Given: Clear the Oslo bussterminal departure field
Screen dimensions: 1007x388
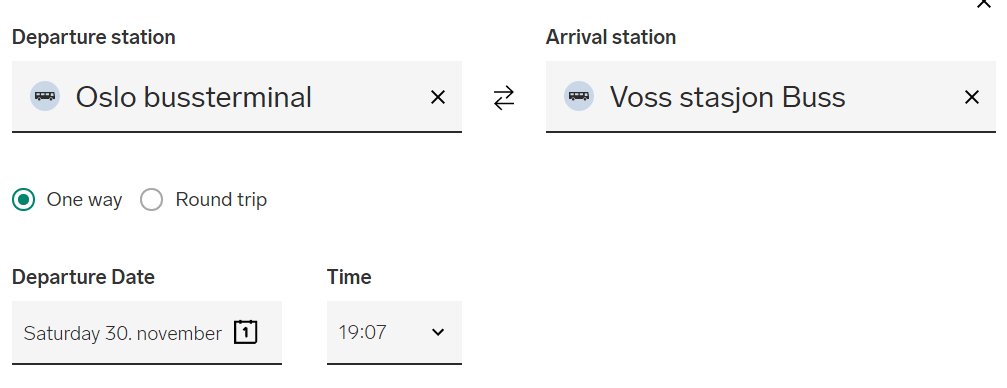Looking at the screenshot, I should coord(438,97).
